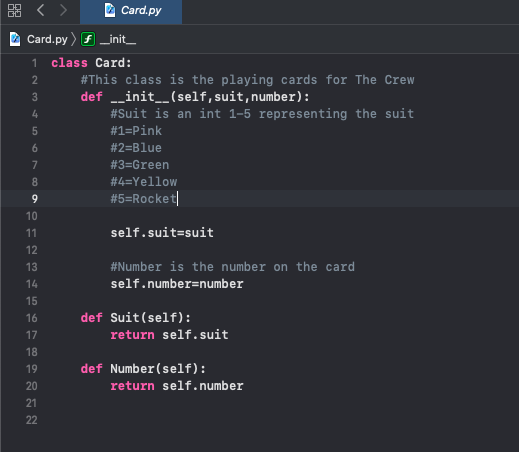Click line number 19 in the gutter

(32, 369)
